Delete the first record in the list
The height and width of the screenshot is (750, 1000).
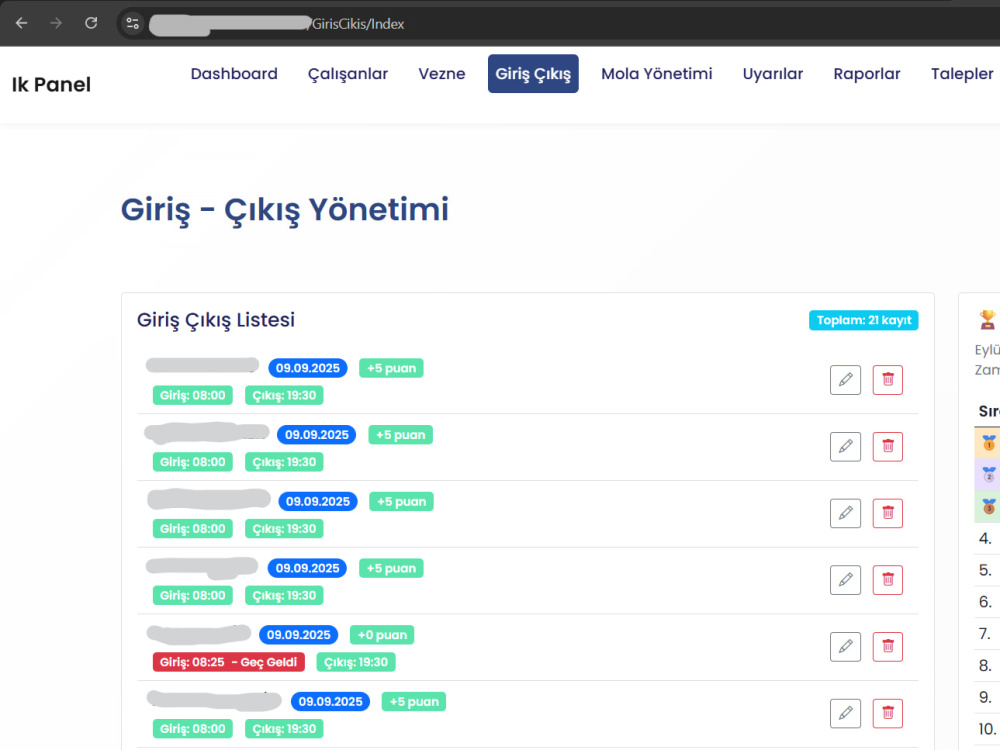[888, 380]
